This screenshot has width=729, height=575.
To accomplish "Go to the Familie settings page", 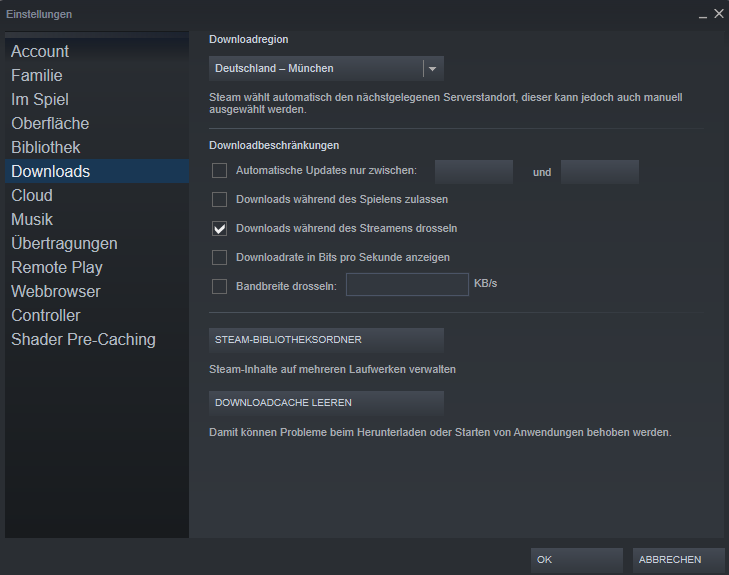I will point(97,75).
